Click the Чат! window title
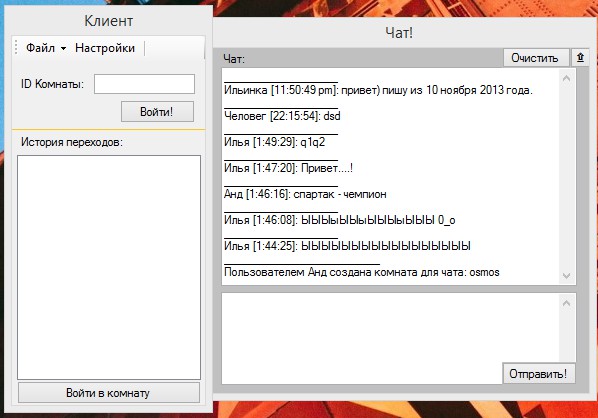 coord(399,33)
